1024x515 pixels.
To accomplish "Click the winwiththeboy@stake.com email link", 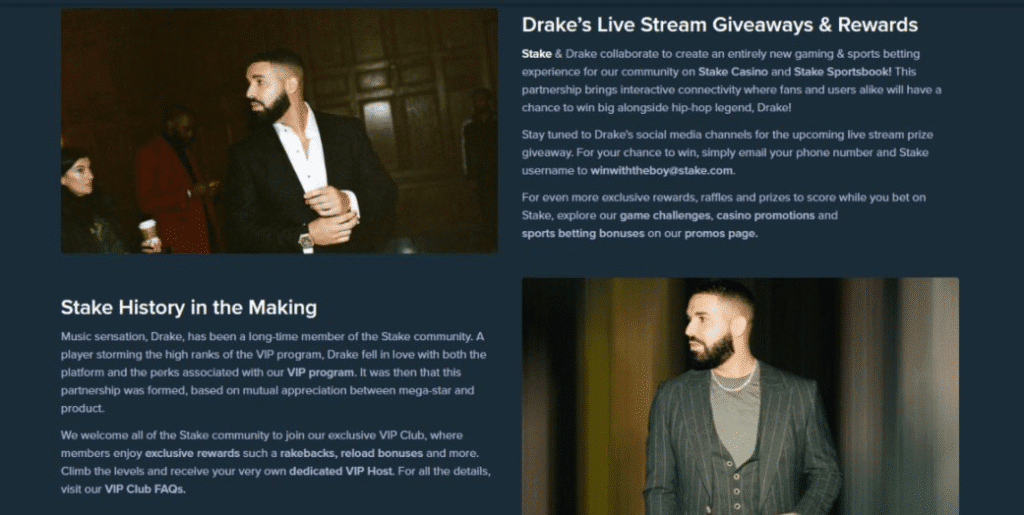I will (x=662, y=170).
